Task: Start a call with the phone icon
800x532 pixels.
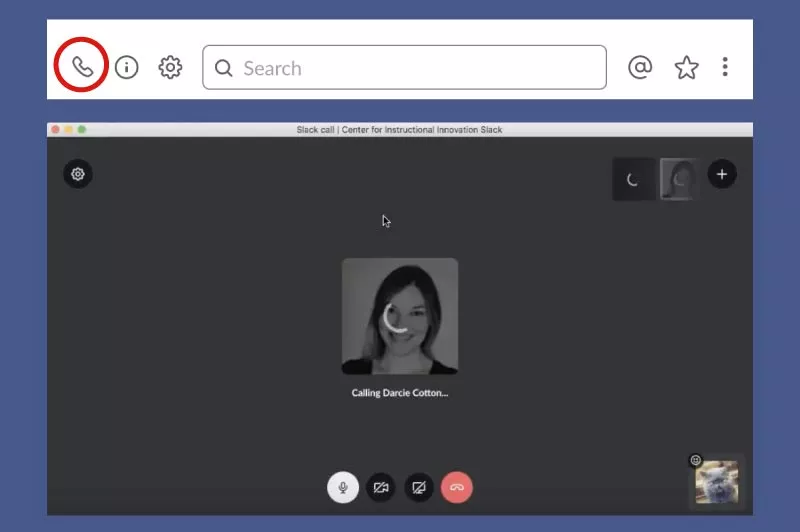Action: [82, 67]
